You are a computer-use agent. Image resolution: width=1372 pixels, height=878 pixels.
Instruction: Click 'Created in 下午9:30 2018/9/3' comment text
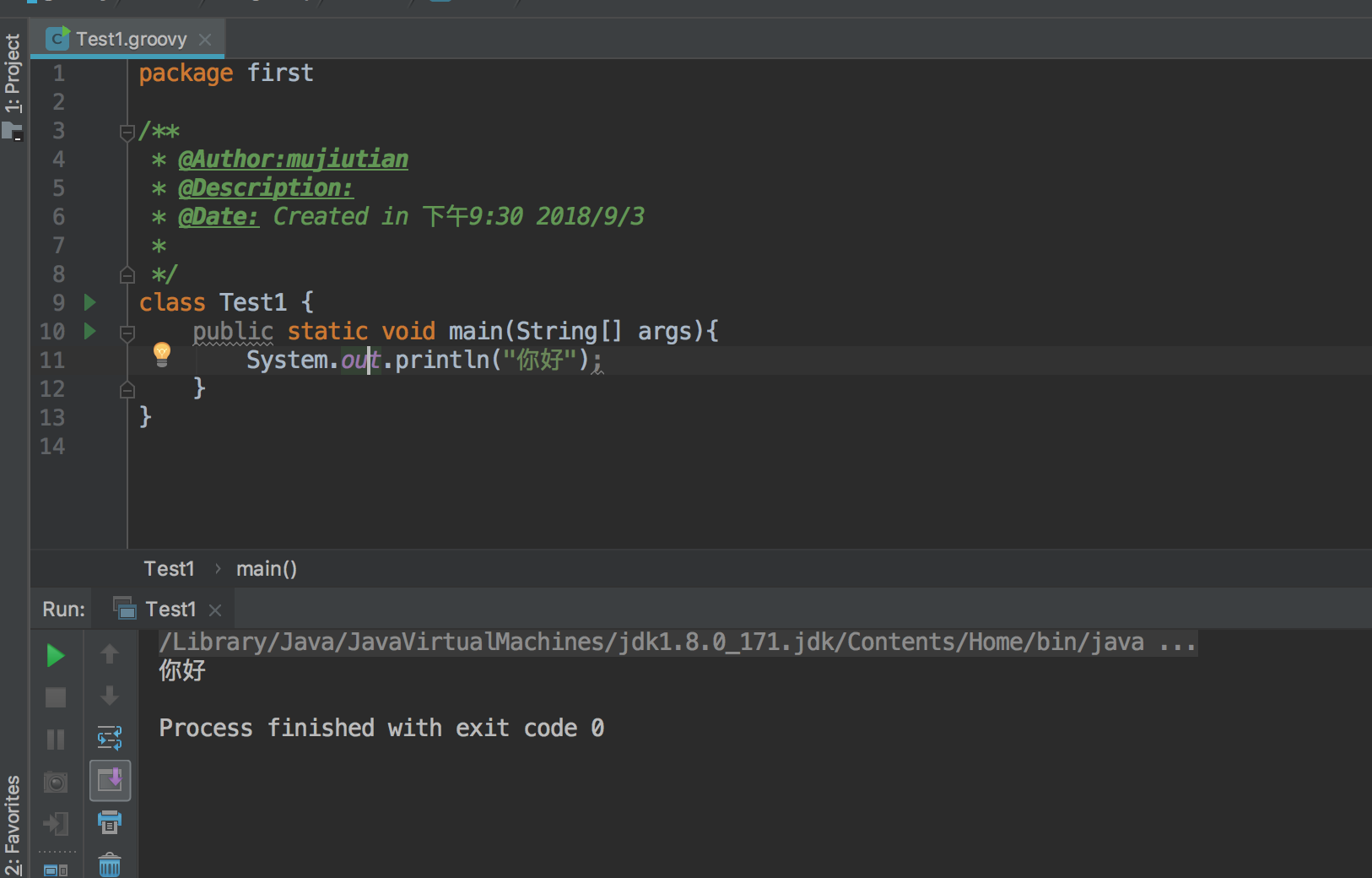coord(458,216)
